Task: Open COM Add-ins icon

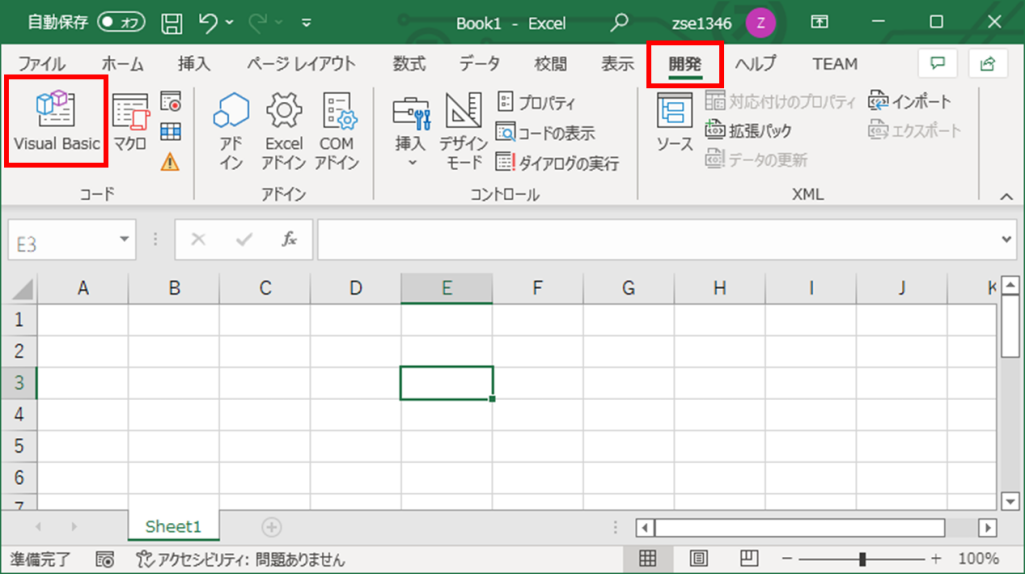Action: [337, 130]
